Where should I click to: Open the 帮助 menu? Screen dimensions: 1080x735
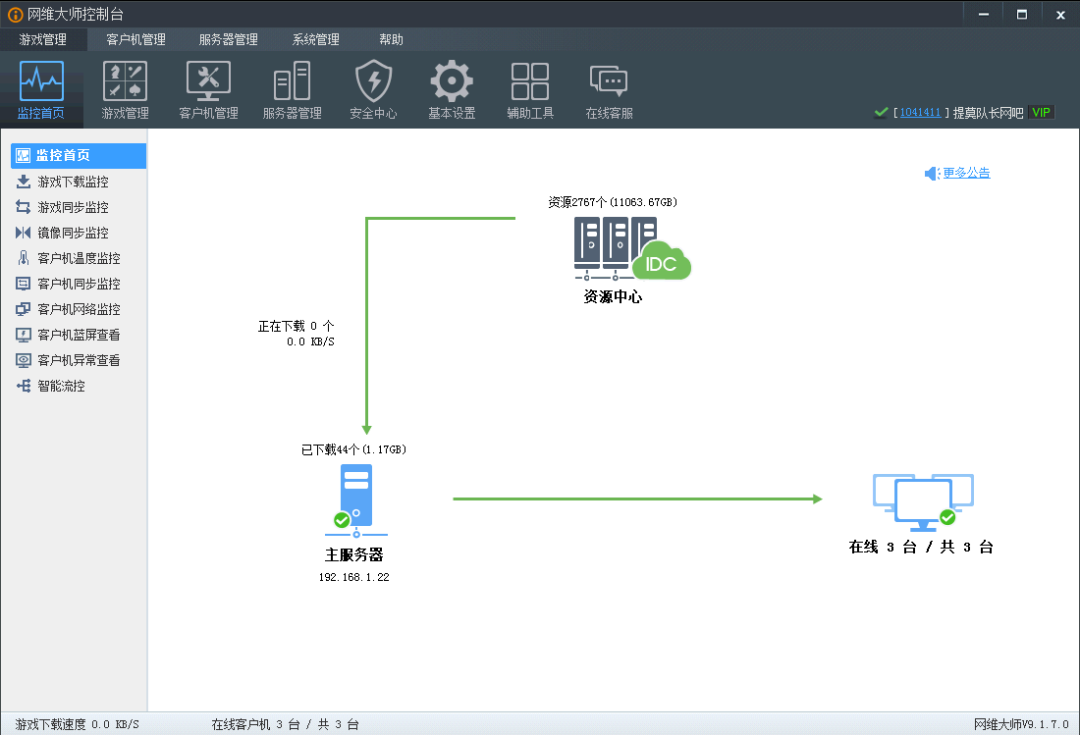click(391, 39)
